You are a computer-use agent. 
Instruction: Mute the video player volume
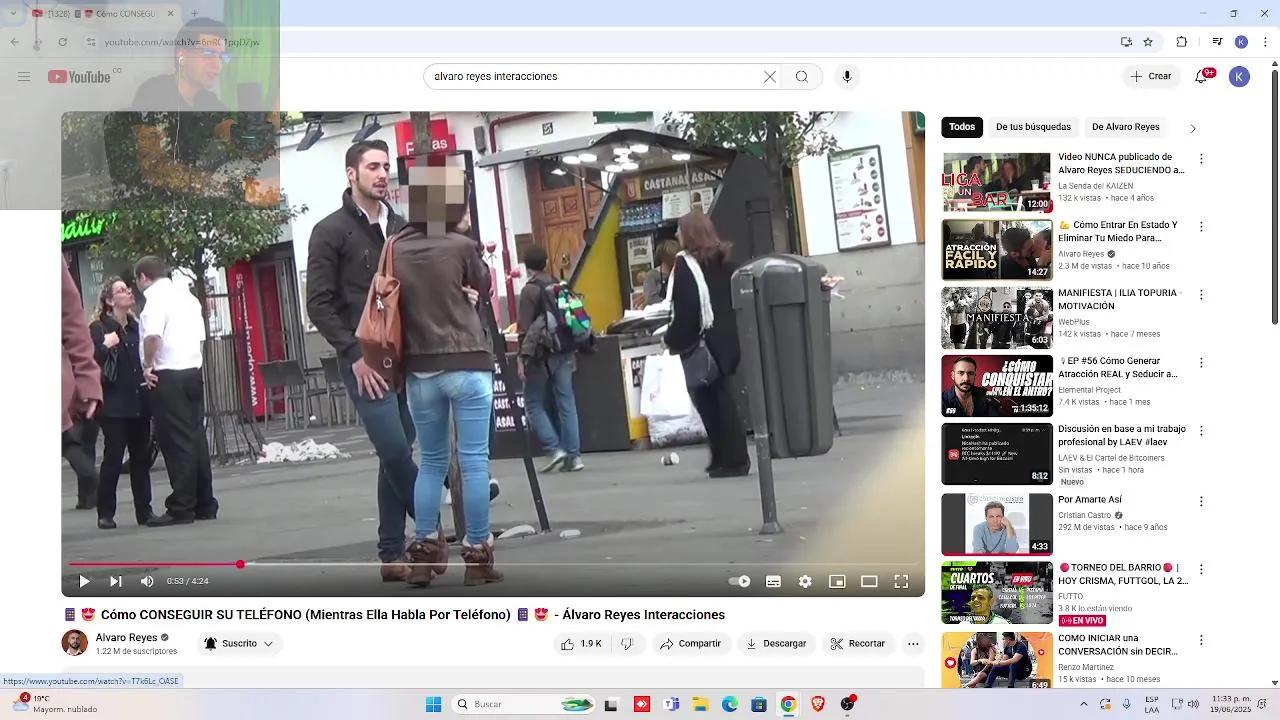[147, 581]
